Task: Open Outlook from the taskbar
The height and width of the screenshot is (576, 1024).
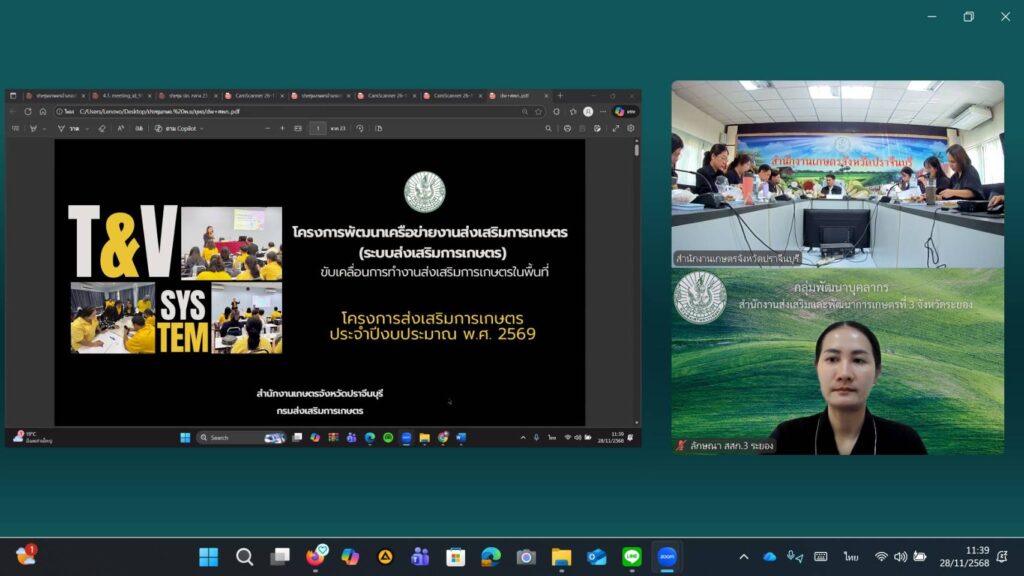Action: click(x=597, y=557)
